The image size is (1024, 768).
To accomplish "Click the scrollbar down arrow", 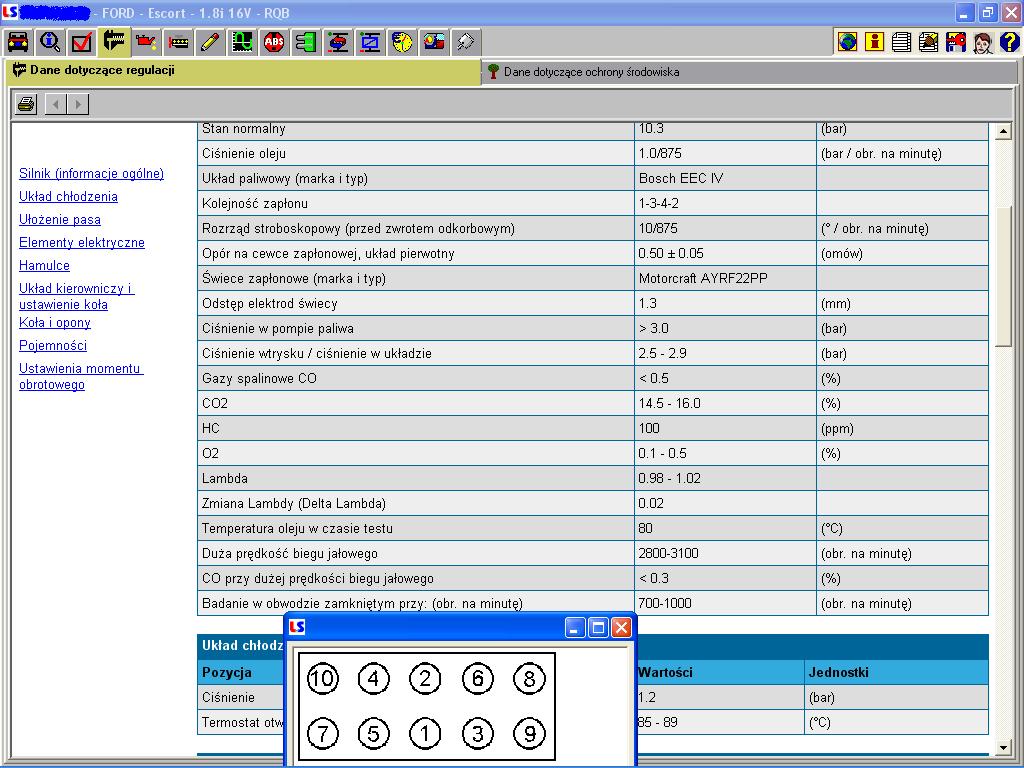I will coord(1004,748).
